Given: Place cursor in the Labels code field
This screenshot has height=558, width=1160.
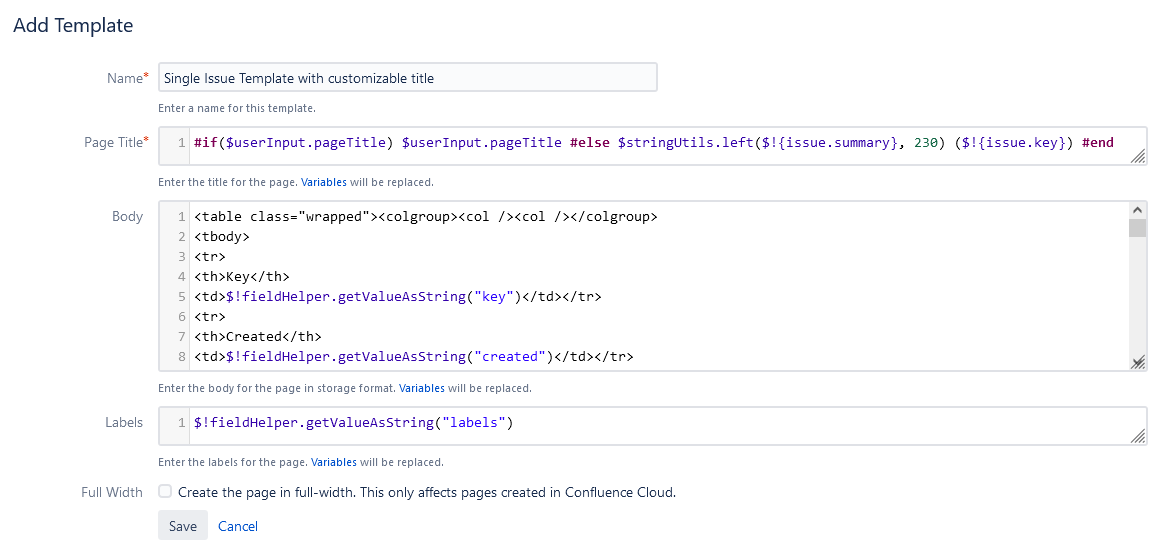Looking at the screenshot, I should pyautogui.click(x=650, y=423).
